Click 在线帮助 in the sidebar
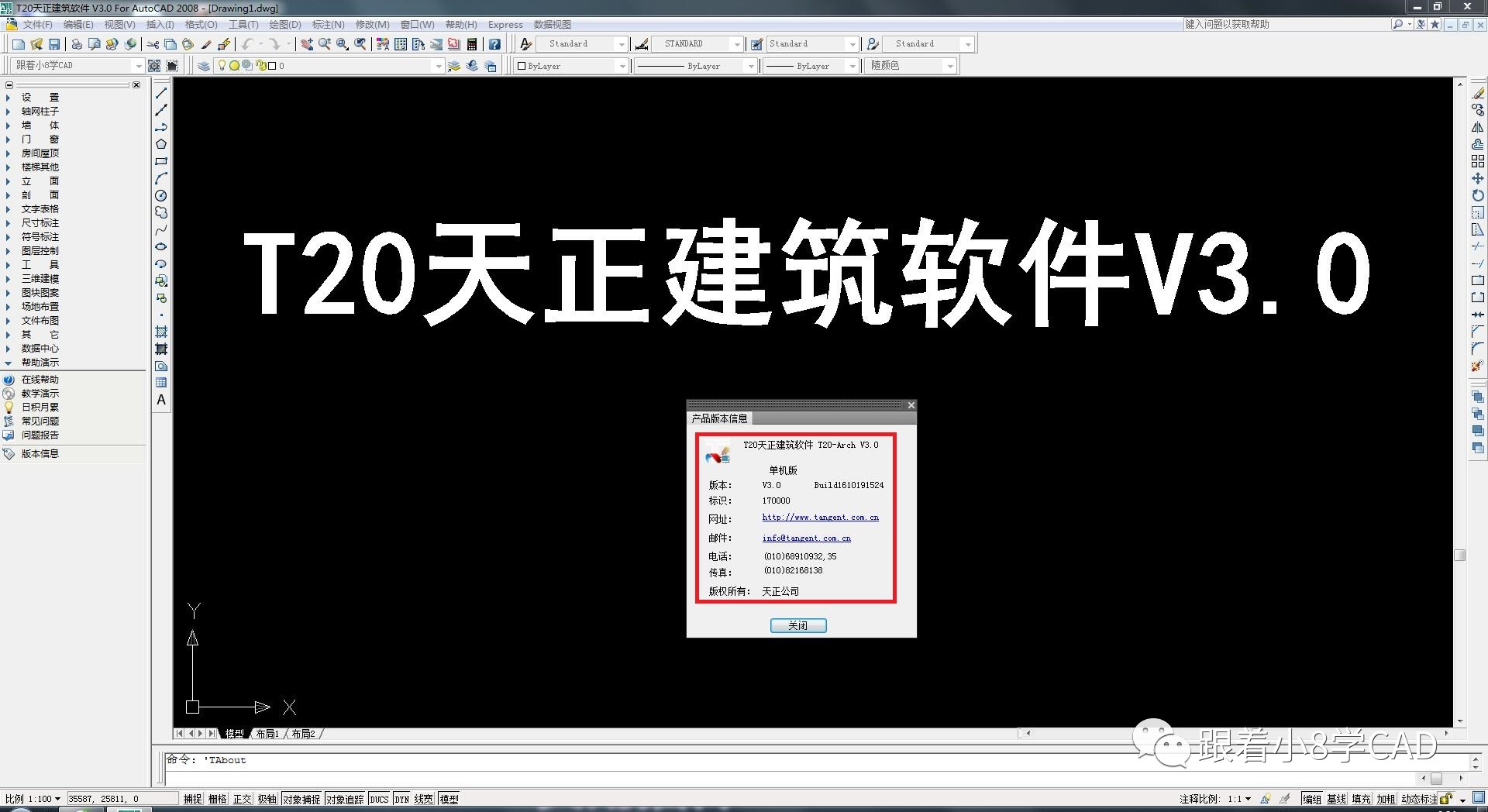Viewport: 1488px width, 812px height. coord(40,380)
